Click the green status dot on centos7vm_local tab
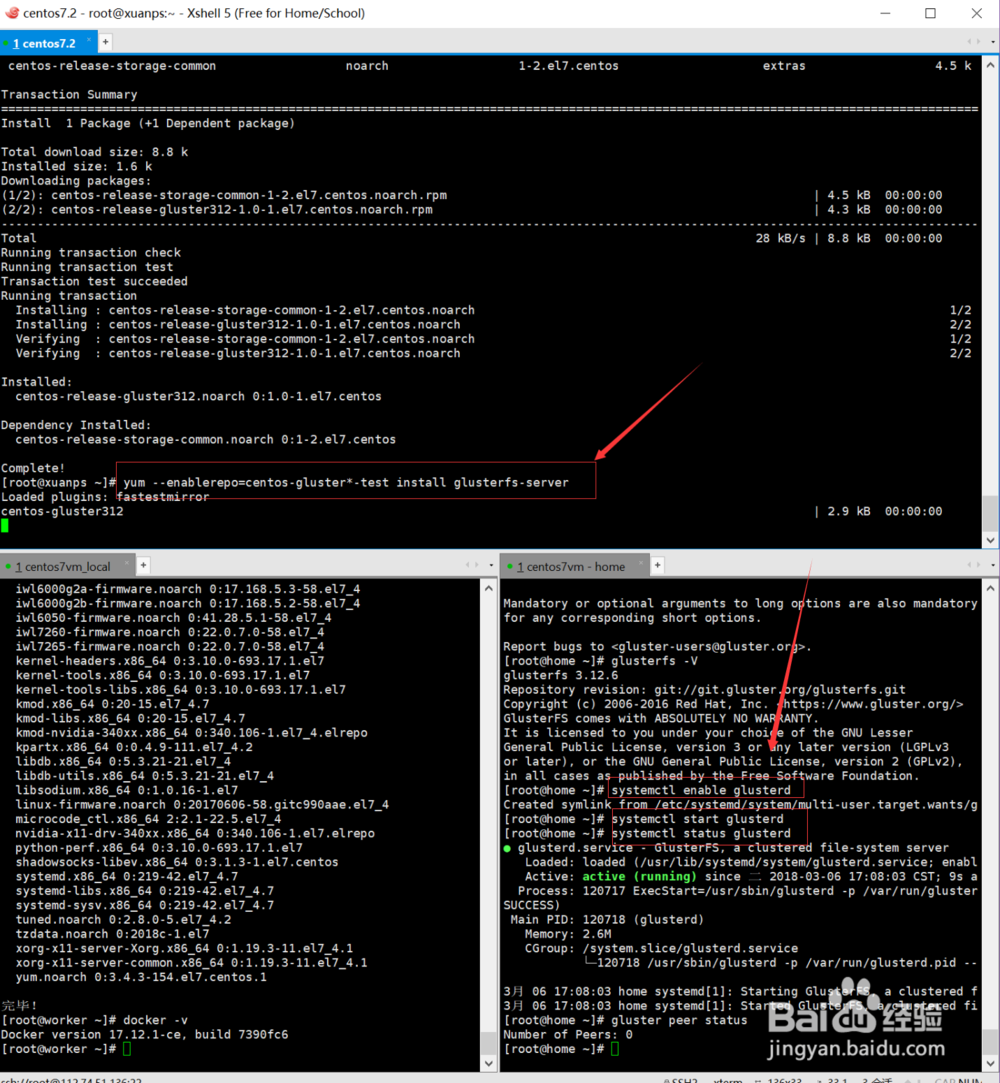The image size is (1000, 1083). [x=8, y=567]
